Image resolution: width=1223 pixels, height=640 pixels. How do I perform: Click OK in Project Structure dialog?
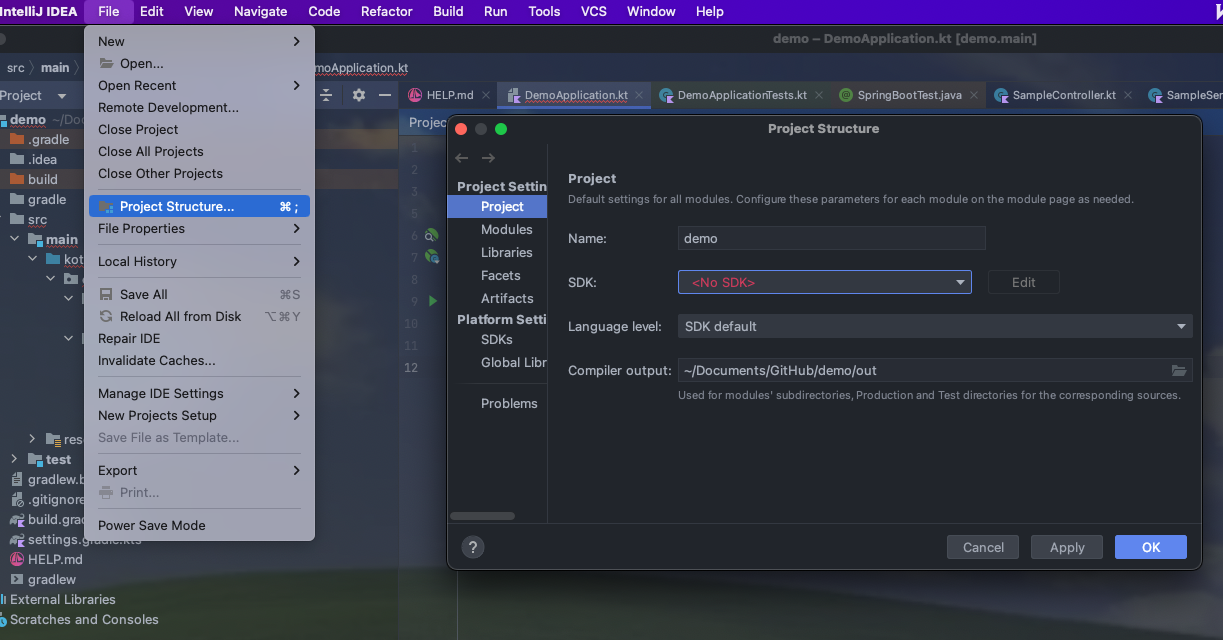point(1151,547)
